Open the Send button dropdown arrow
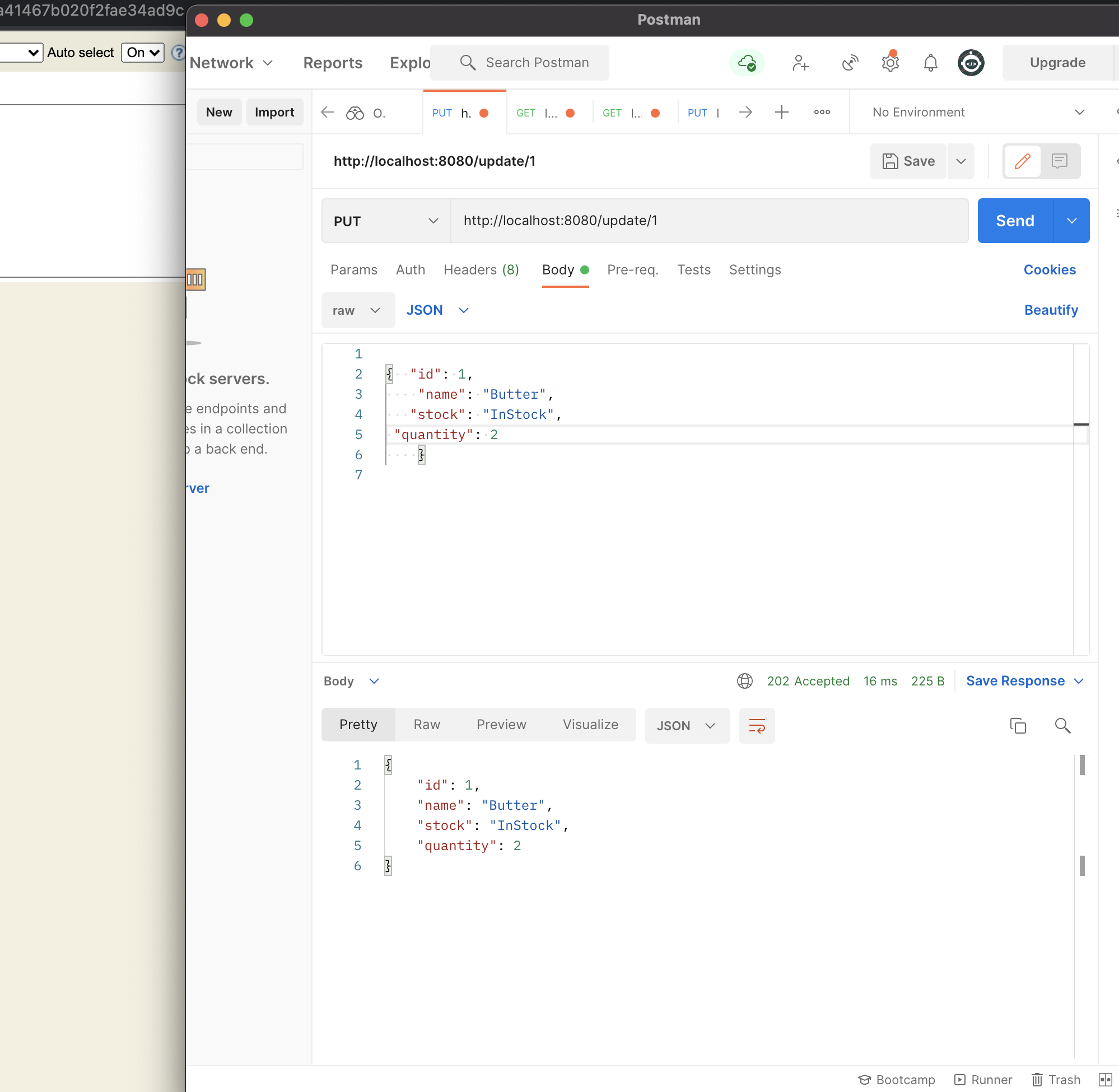Screen dimensions: 1119x1092 1071,221
